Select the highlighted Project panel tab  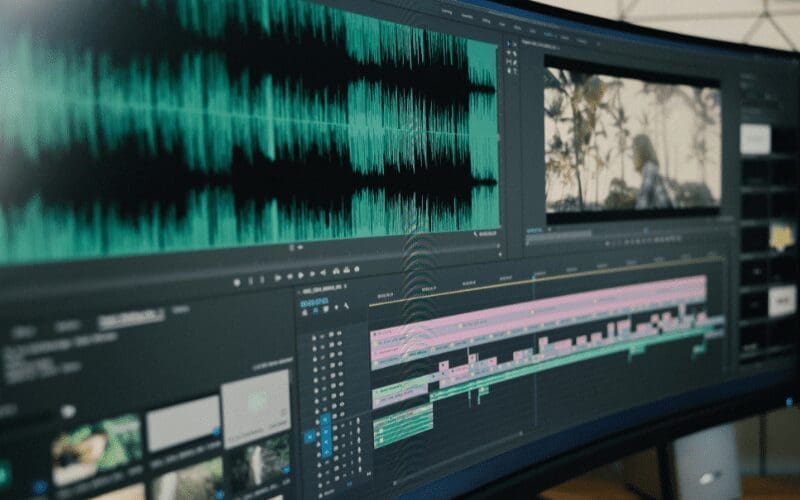coord(132,320)
